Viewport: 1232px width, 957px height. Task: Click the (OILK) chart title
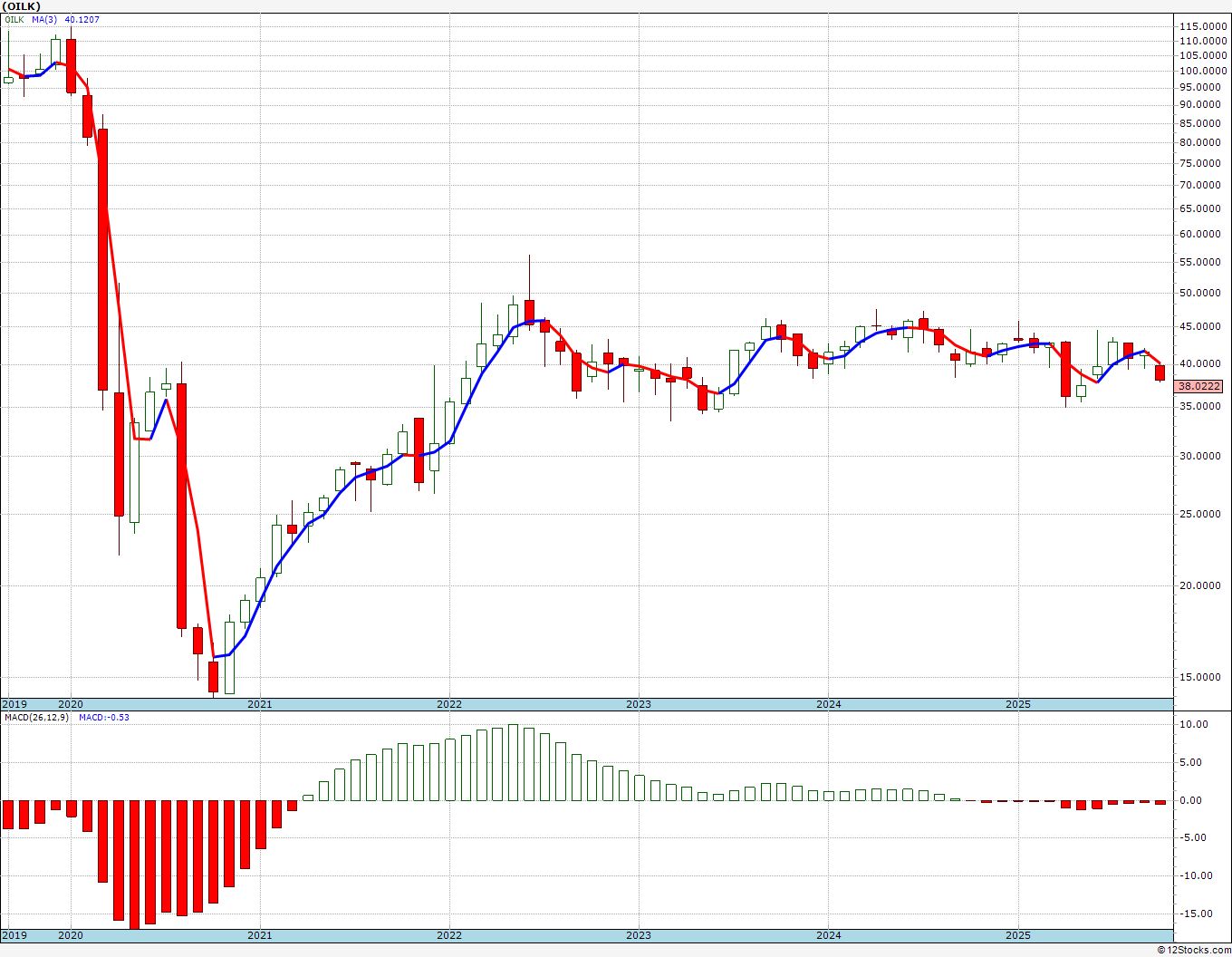[x=22, y=6]
